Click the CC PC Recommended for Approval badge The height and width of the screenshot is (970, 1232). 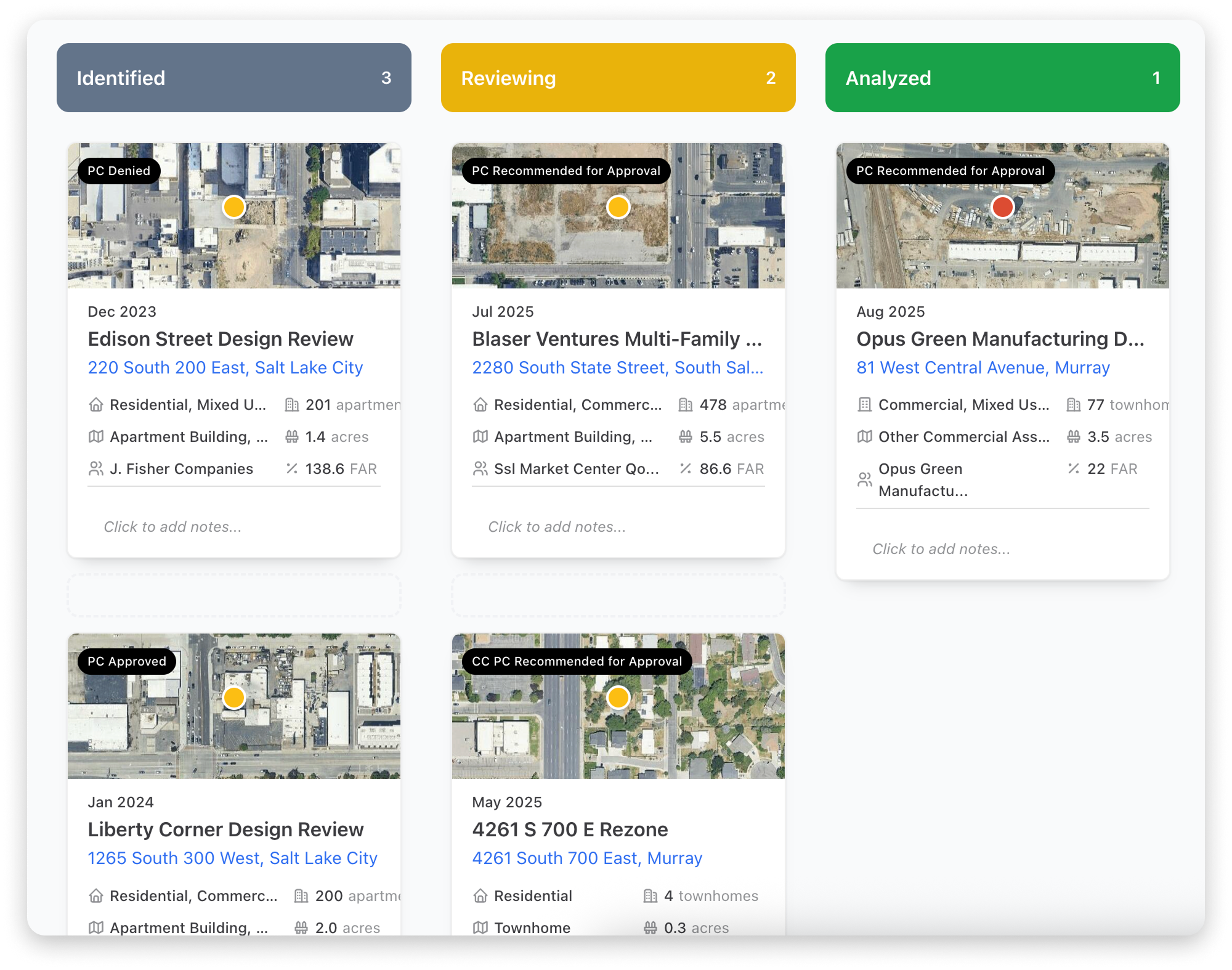point(577,661)
